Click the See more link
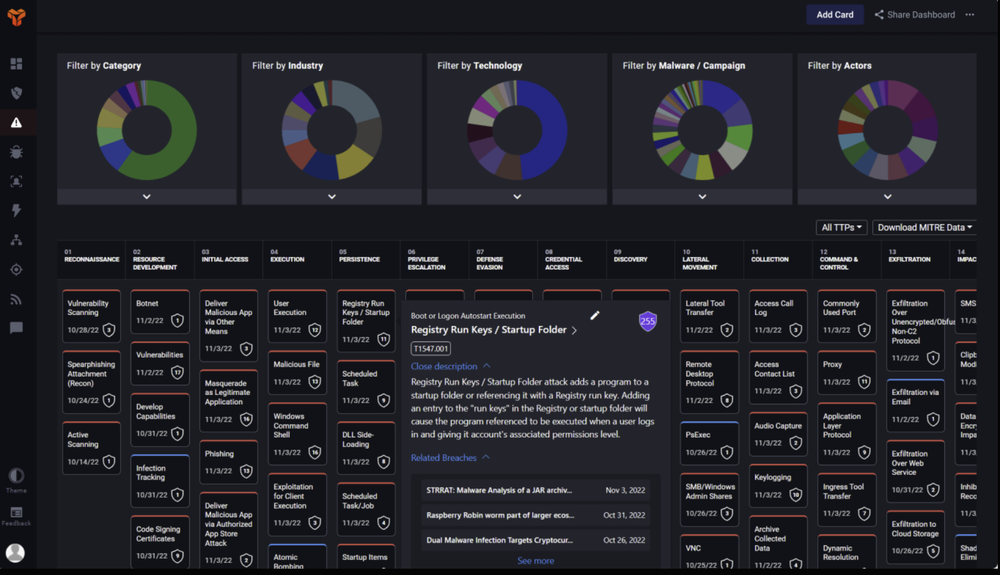The width and height of the screenshot is (1000, 575). (x=536, y=561)
